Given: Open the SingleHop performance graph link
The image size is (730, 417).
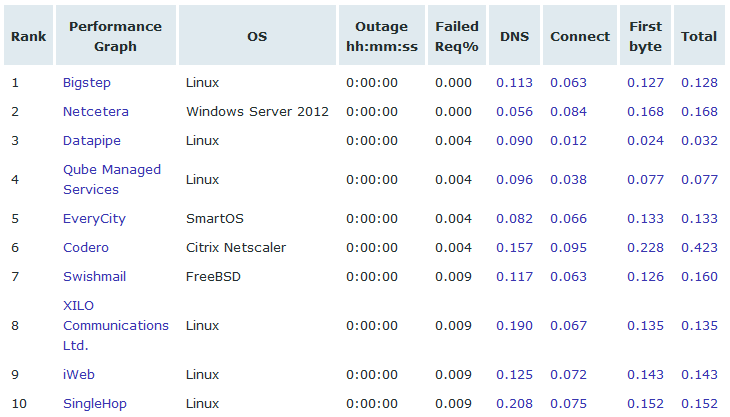Looking at the screenshot, I should [x=95, y=404].
